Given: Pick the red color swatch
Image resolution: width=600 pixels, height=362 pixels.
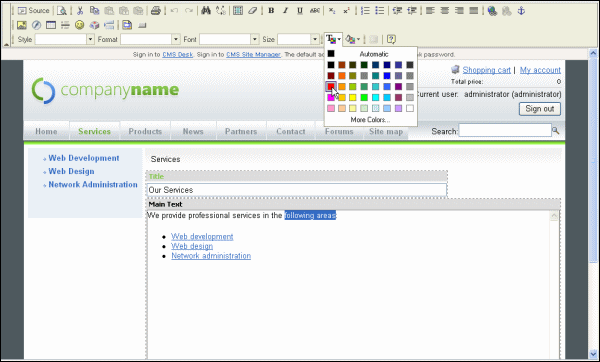Looking at the screenshot, I should [x=331, y=86].
